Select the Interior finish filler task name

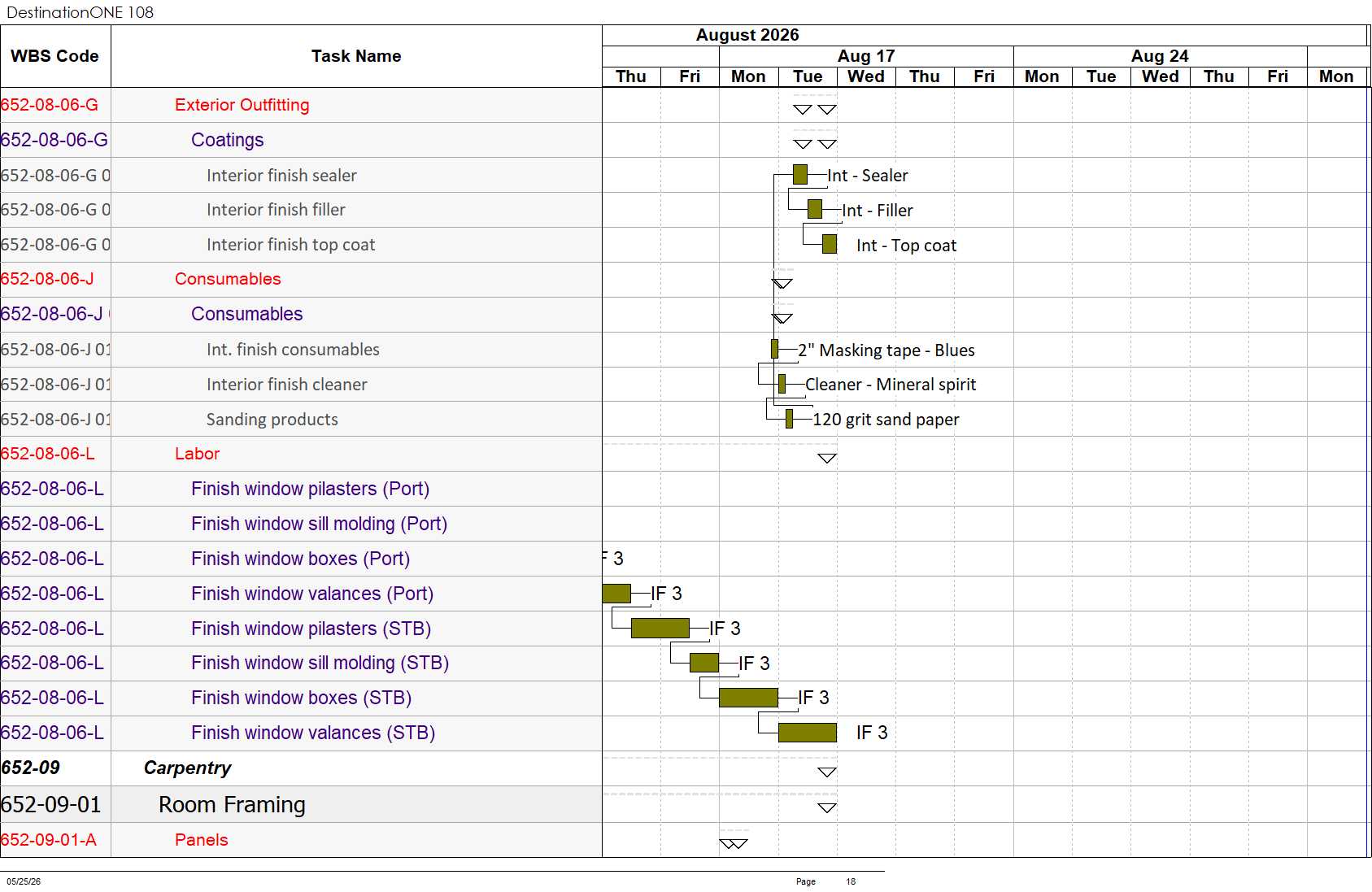tap(276, 210)
